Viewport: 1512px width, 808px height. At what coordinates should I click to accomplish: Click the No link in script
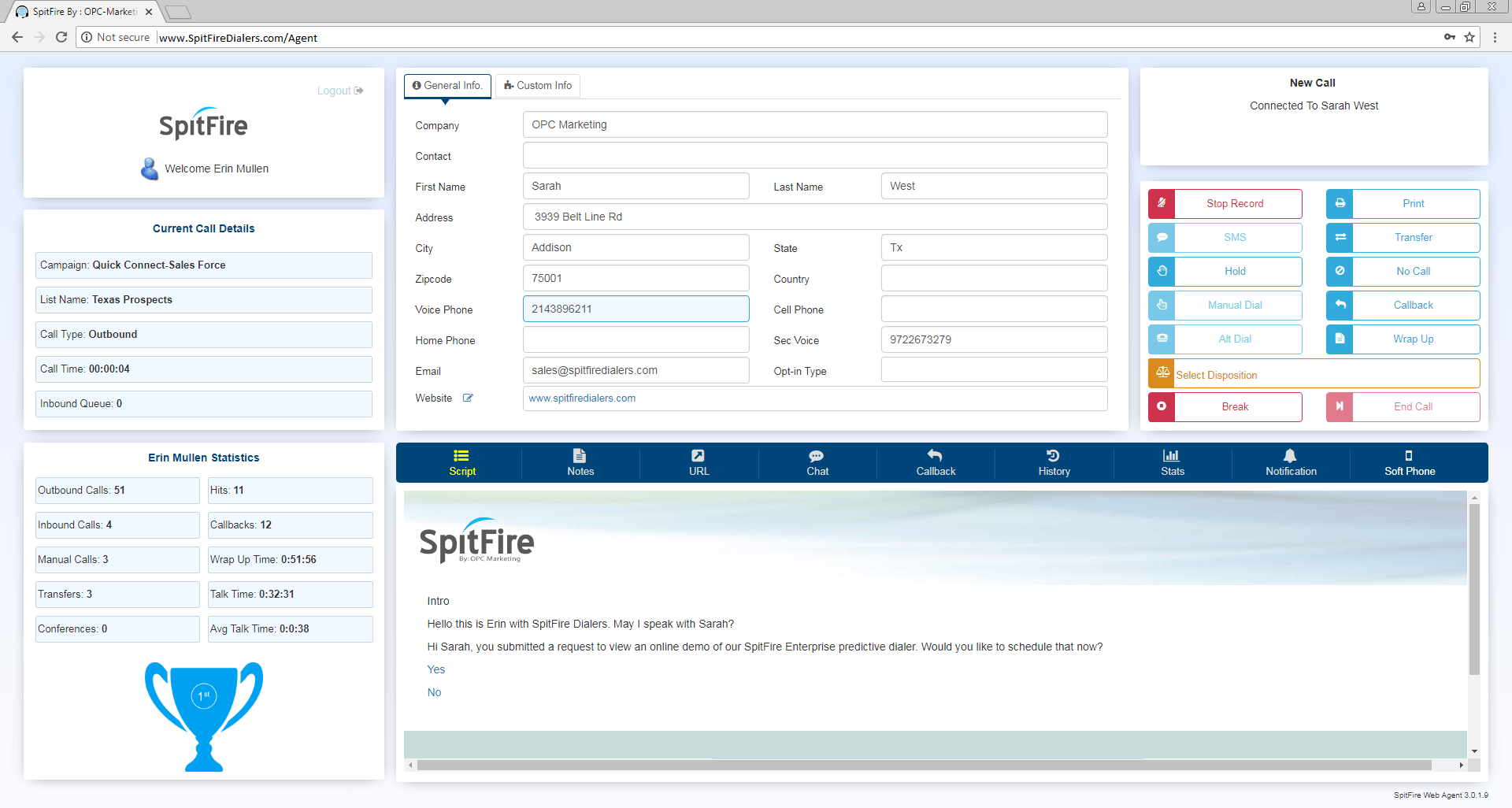(434, 692)
